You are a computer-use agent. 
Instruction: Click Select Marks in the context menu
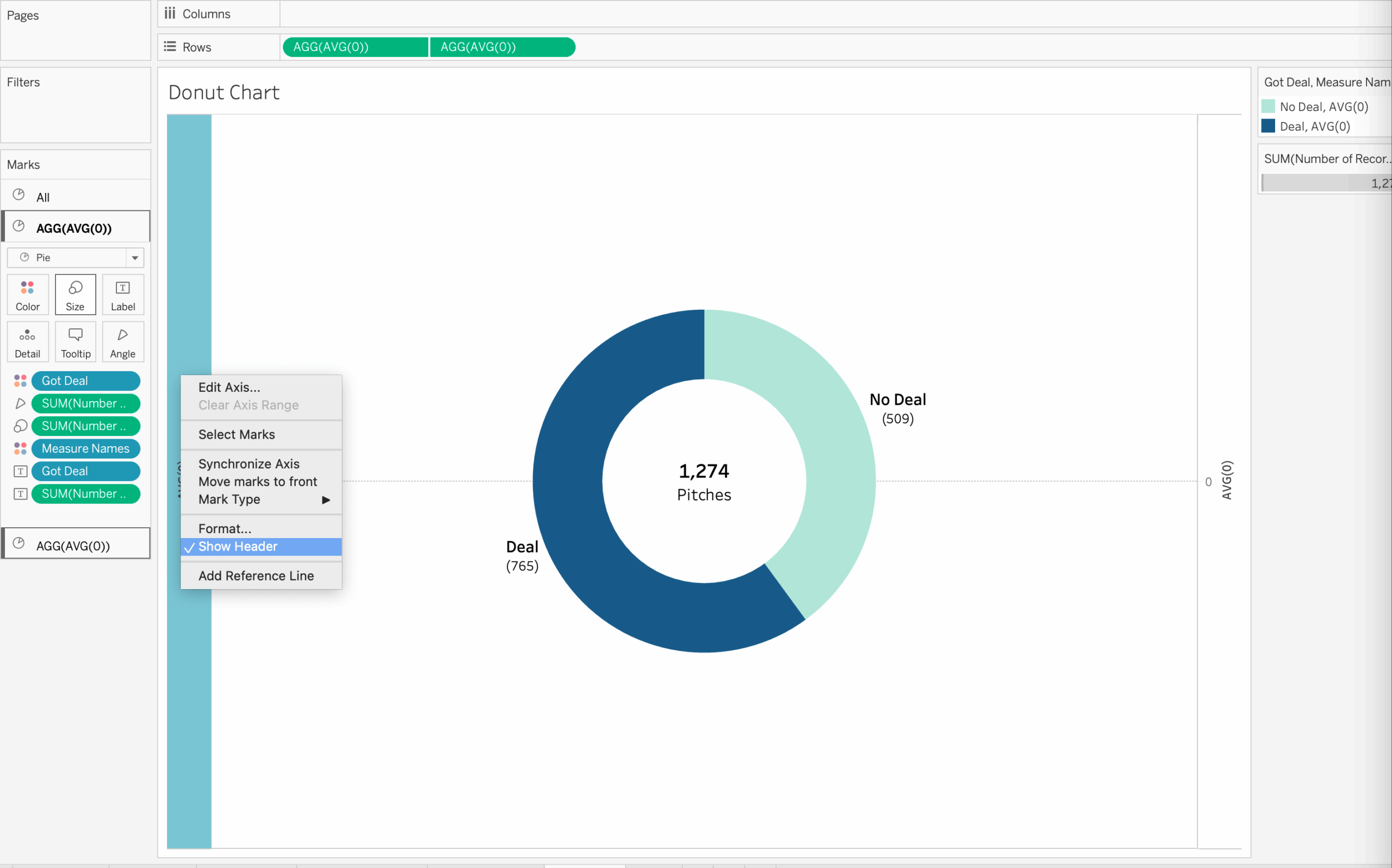click(237, 434)
